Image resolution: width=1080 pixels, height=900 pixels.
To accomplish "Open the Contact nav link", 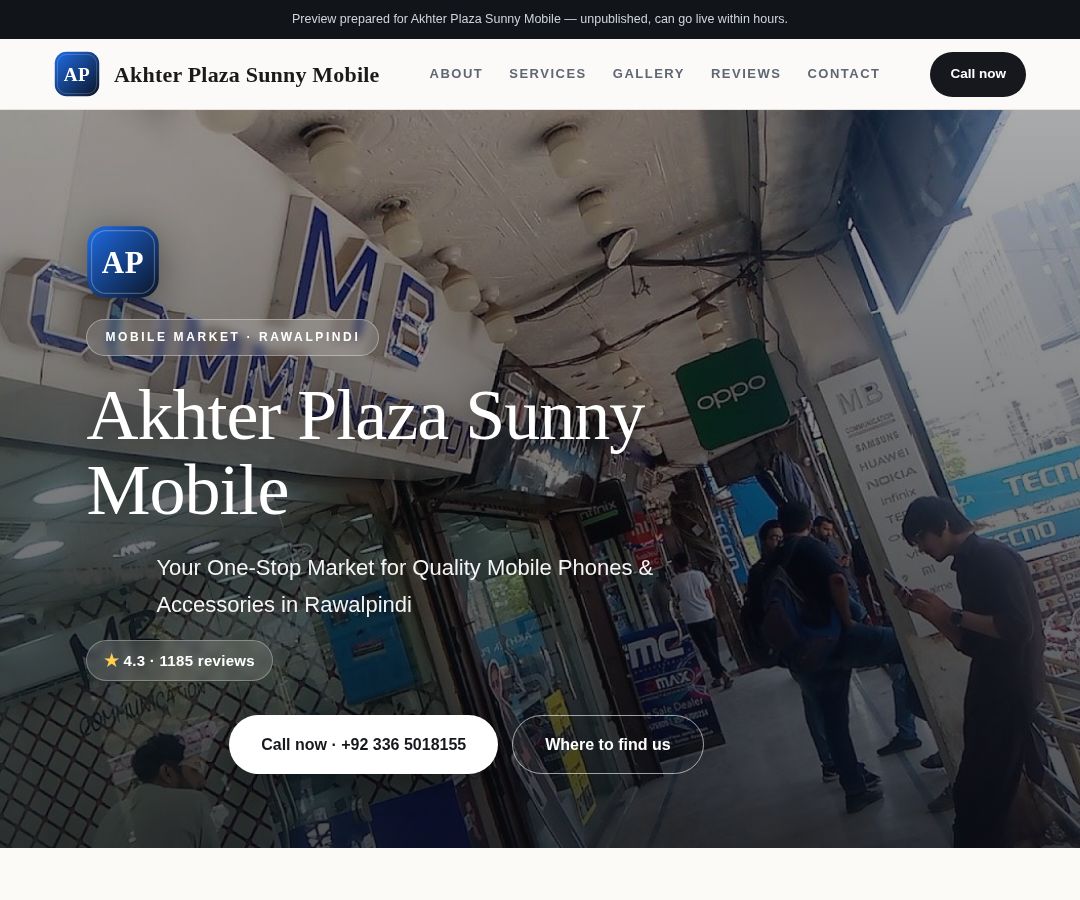I will tap(844, 74).
